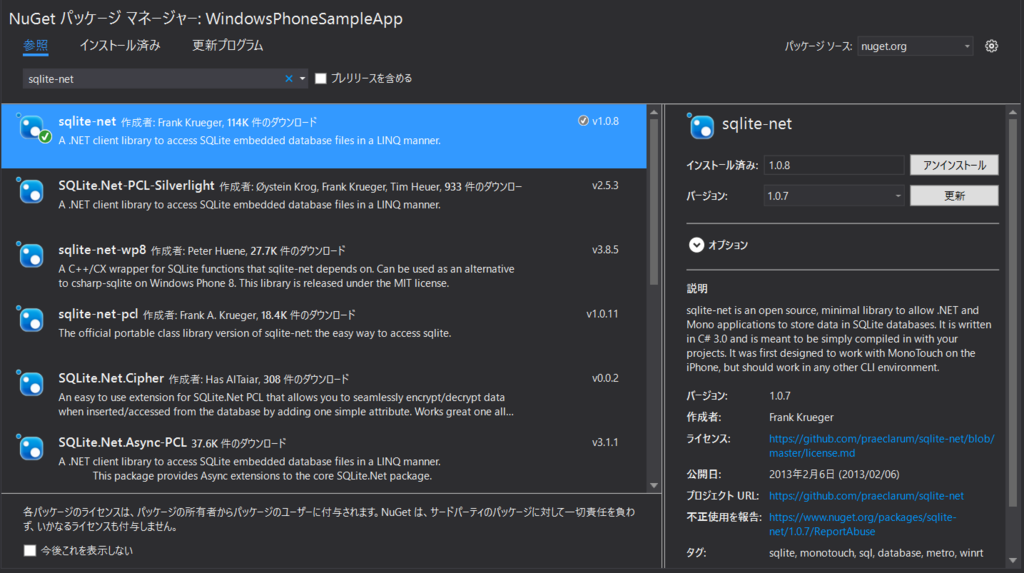Screen dimensions: 1024x573
Task: Select sqlite-net-pcl package title
Action: pos(98,314)
